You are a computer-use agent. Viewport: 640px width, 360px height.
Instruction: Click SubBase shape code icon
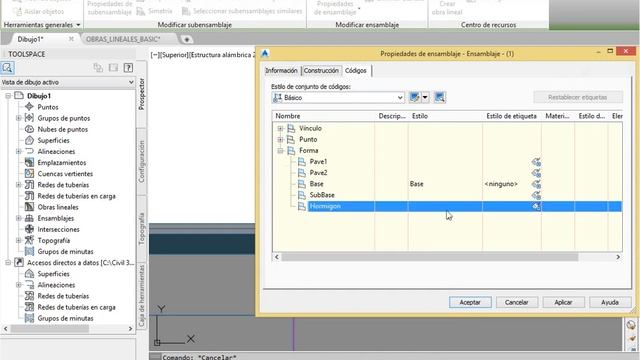[302, 195]
